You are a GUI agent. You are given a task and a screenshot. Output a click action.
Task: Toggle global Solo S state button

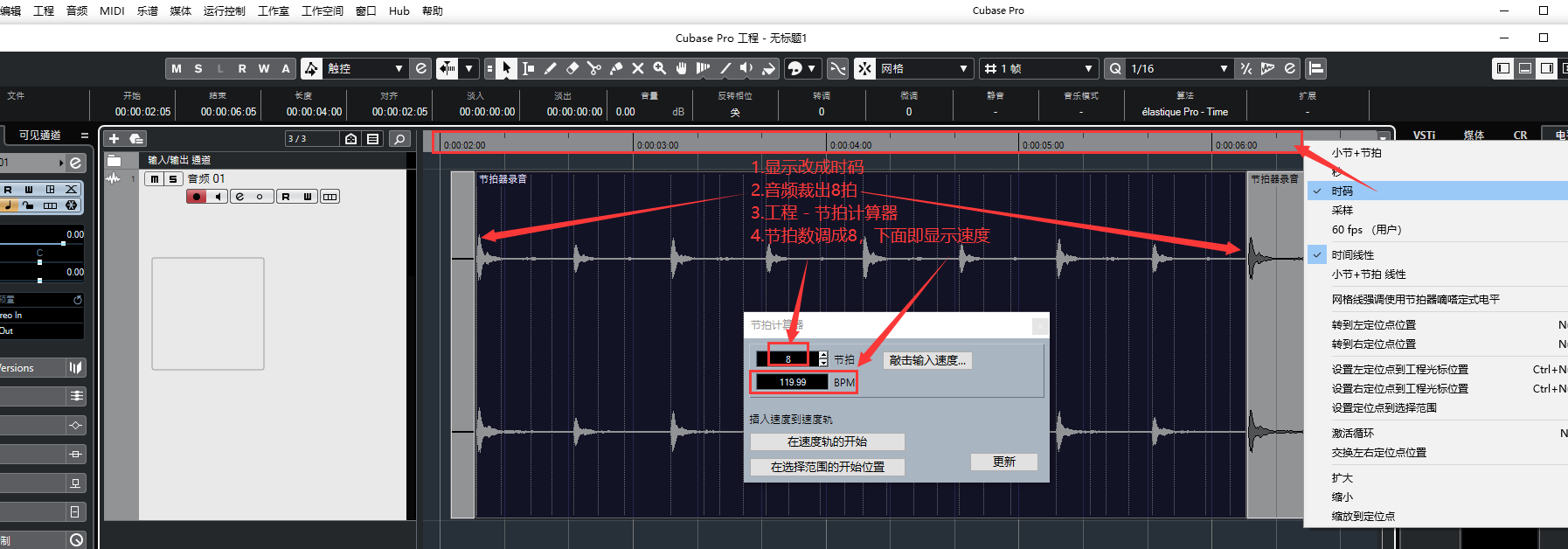[x=198, y=68]
